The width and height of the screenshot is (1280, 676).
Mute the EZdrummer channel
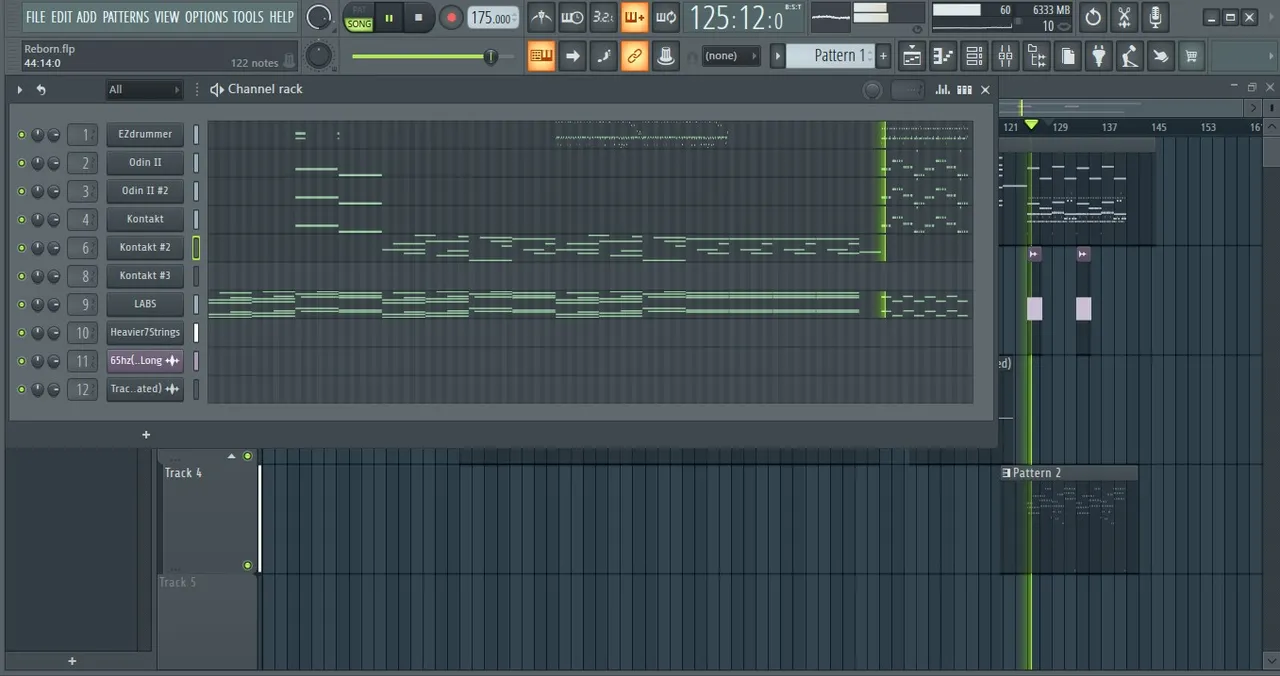pyautogui.click(x=21, y=134)
